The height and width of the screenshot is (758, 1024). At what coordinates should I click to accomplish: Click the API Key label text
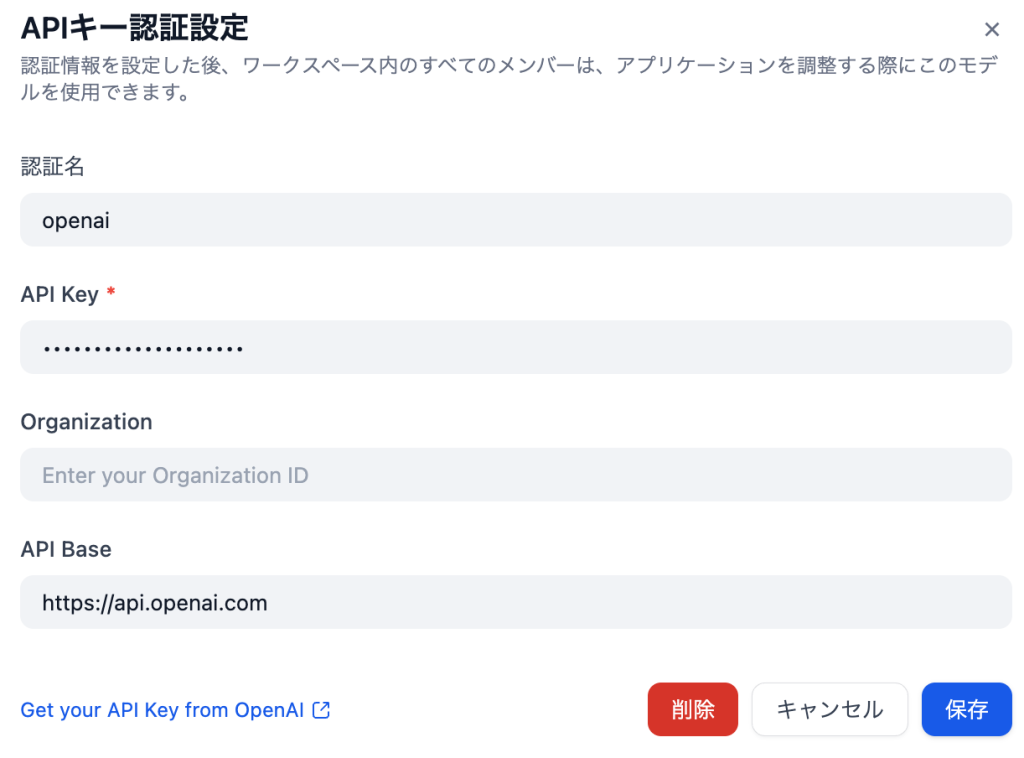59,294
